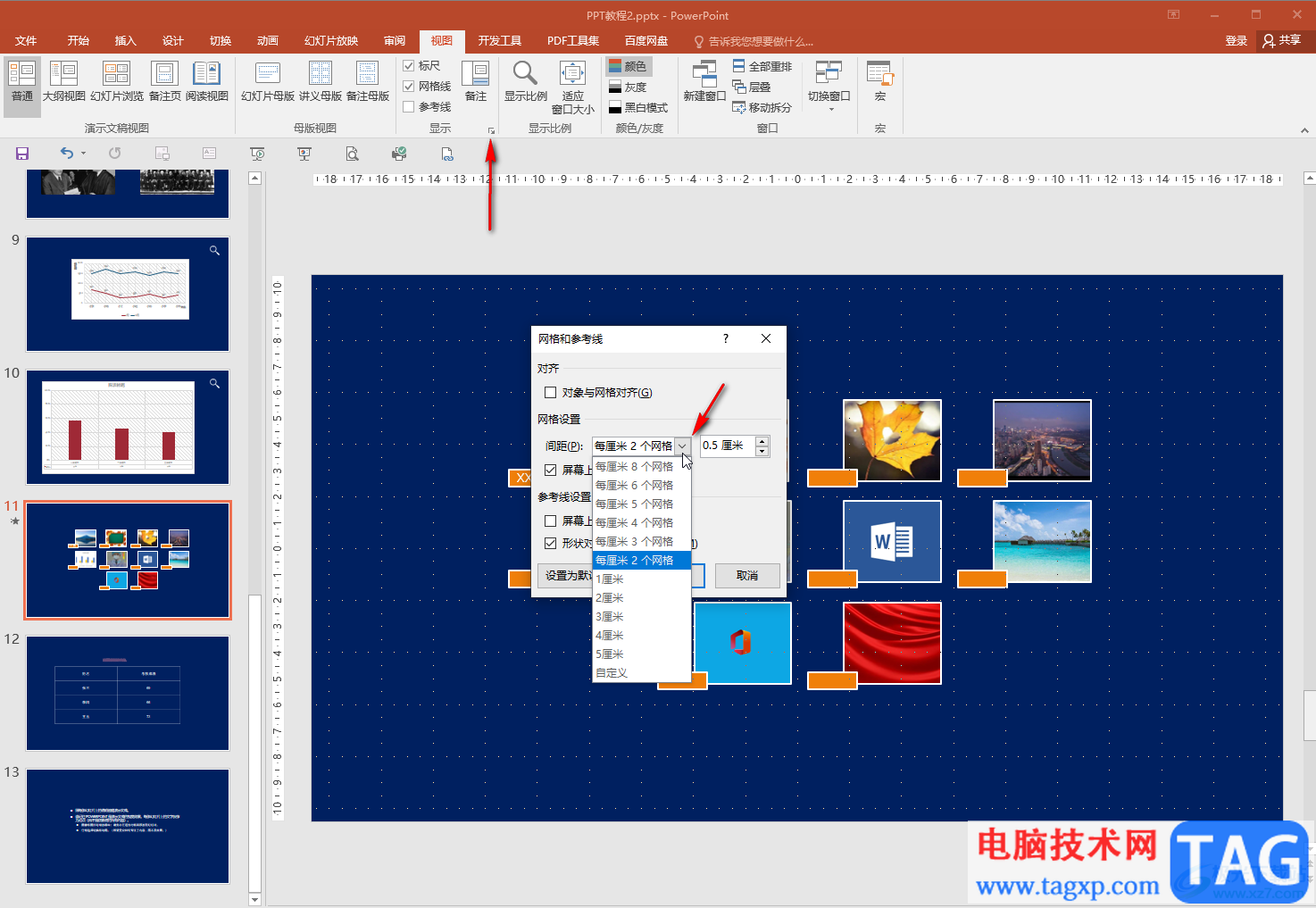Select Color mode (颜色)
The image size is (1316, 908).
point(629,66)
